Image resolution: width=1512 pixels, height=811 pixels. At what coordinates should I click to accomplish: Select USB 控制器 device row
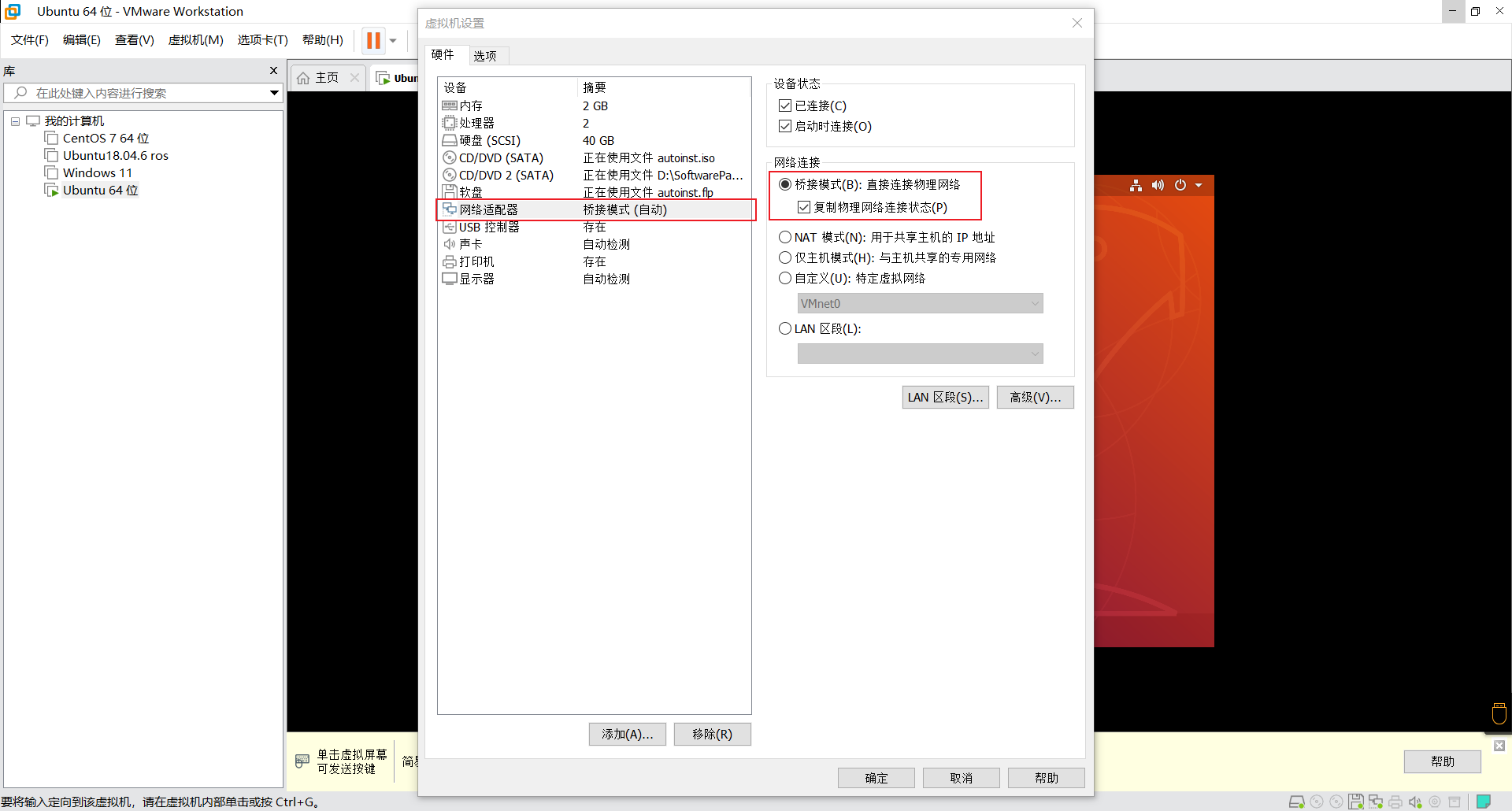click(595, 227)
